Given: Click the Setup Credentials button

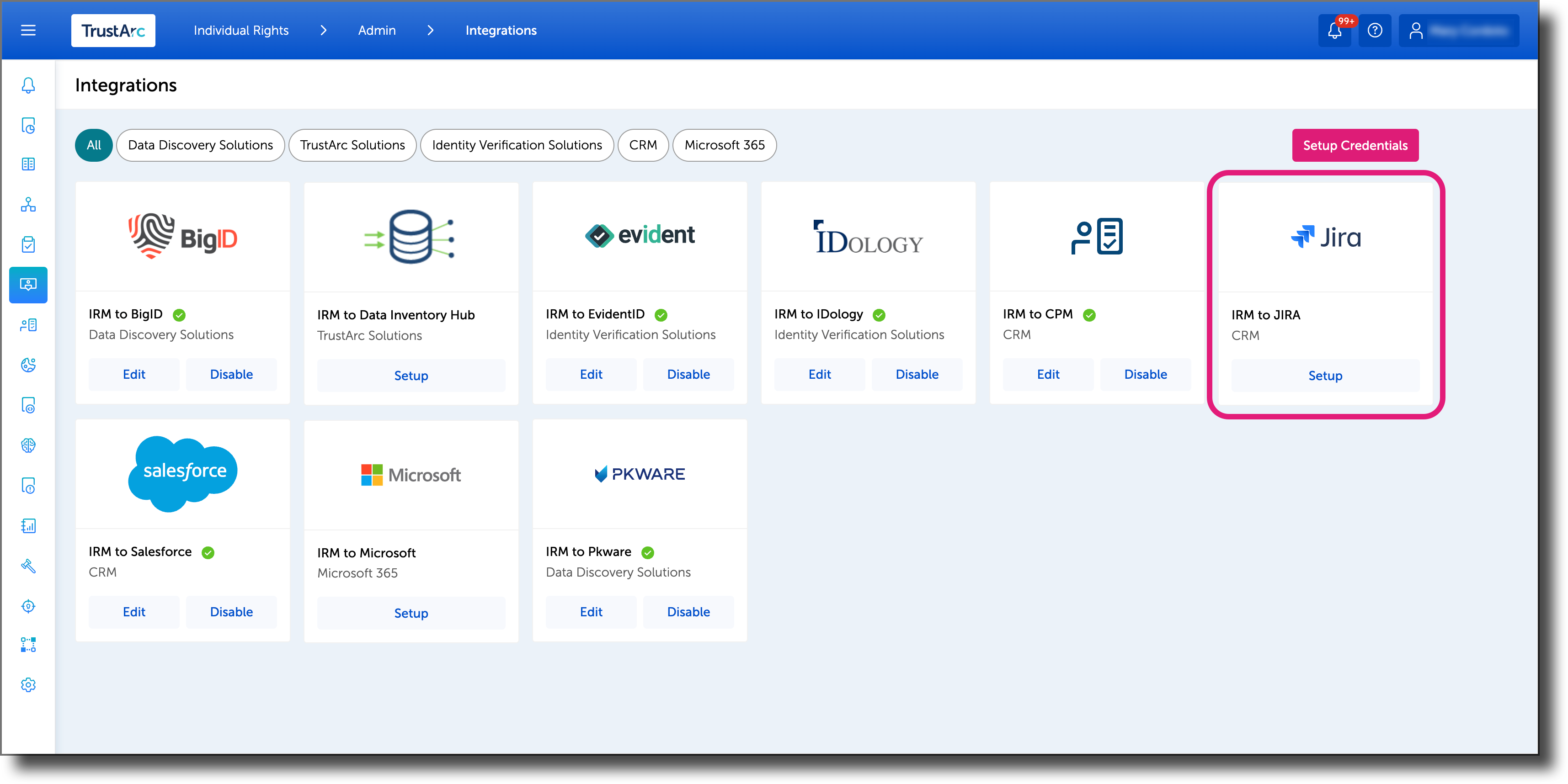Looking at the screenshot, I should click(x=1355, y=145).
